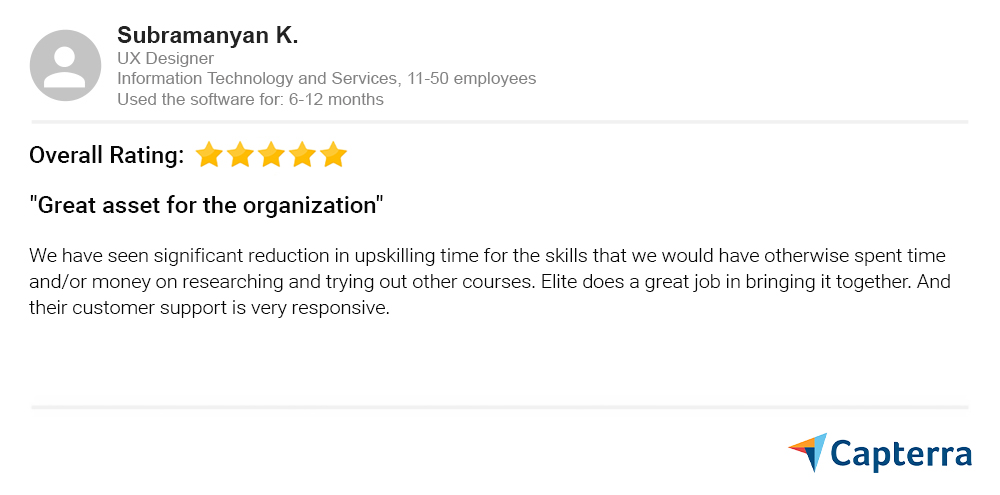Click the "Overall Rating:" label
The image size is (1000, 495).
point(106,155)
